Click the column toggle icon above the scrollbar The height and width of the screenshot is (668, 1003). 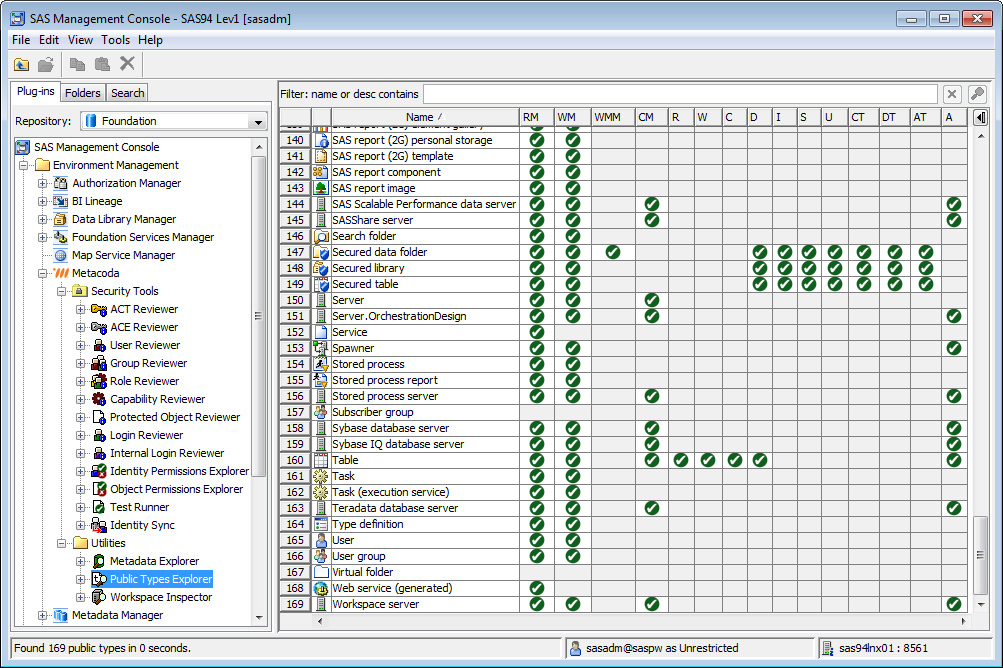[981, 117]
